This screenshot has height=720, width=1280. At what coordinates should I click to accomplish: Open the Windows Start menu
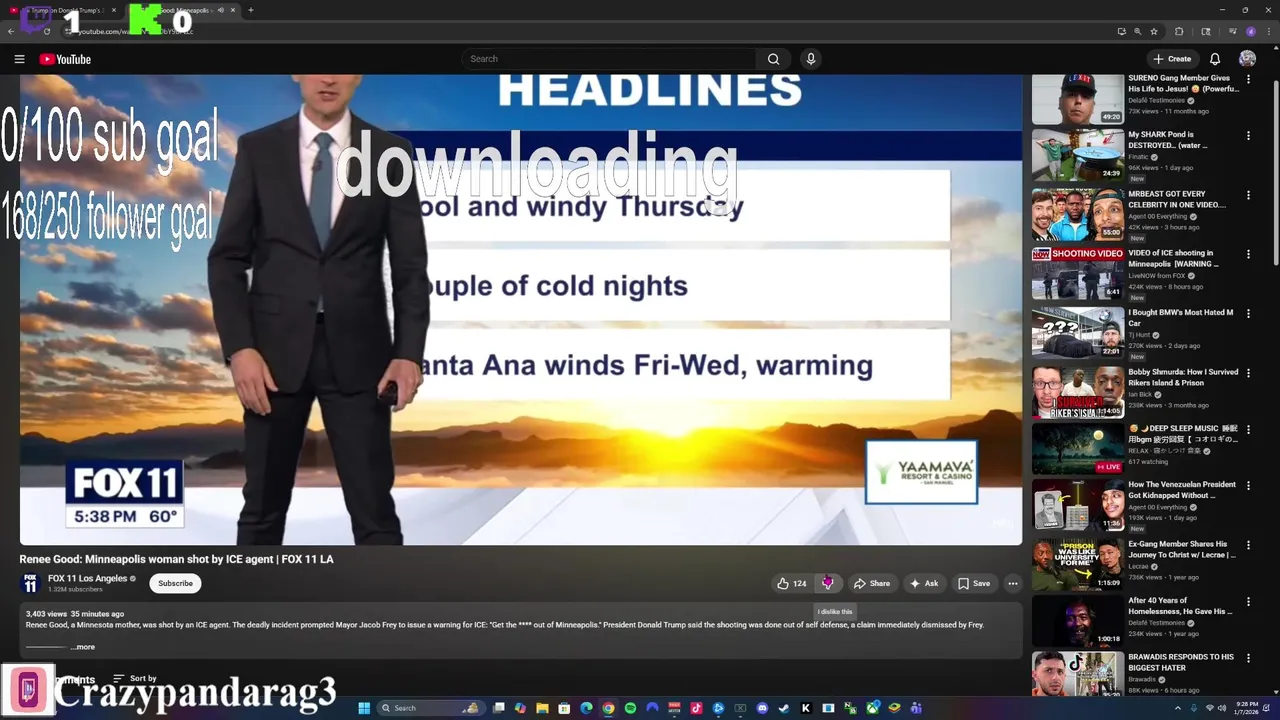click(x=364, y=708)
